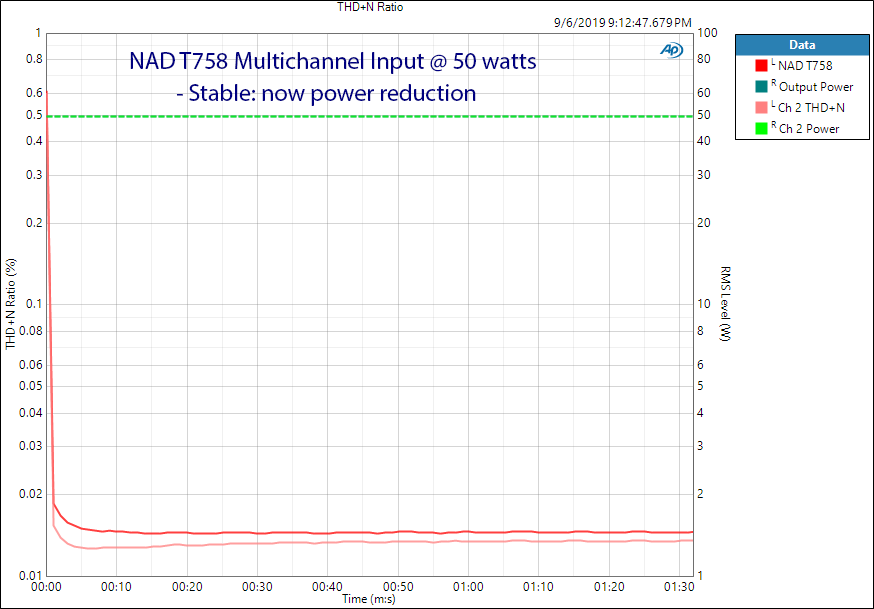Click the THD+N Ratio chart title
The image size is (874, 609).
[370, 7]
